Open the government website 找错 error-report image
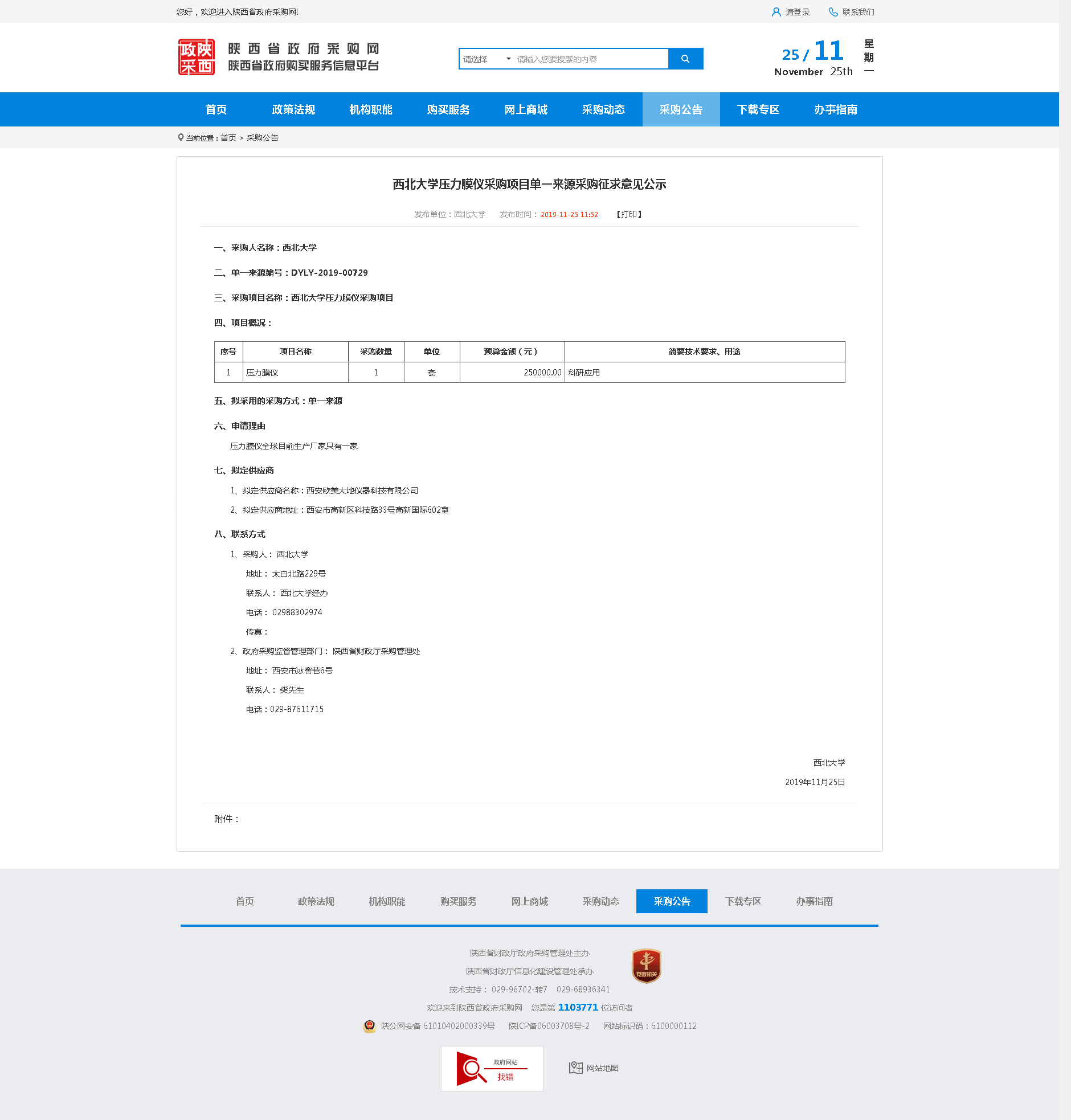This screenshot has height=1120, width=1071. tap(492, 1068)
